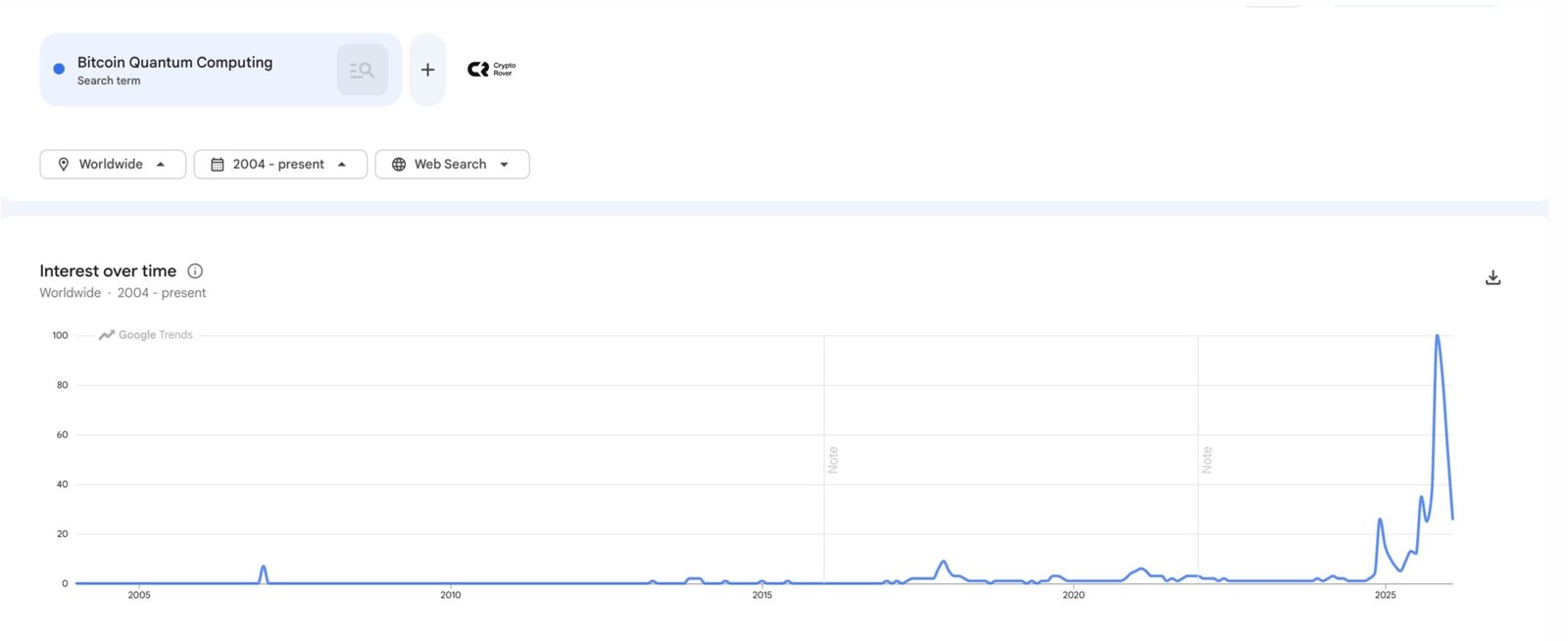Download the interest over time chart
1568x641 pixels.
(1493, 278)
